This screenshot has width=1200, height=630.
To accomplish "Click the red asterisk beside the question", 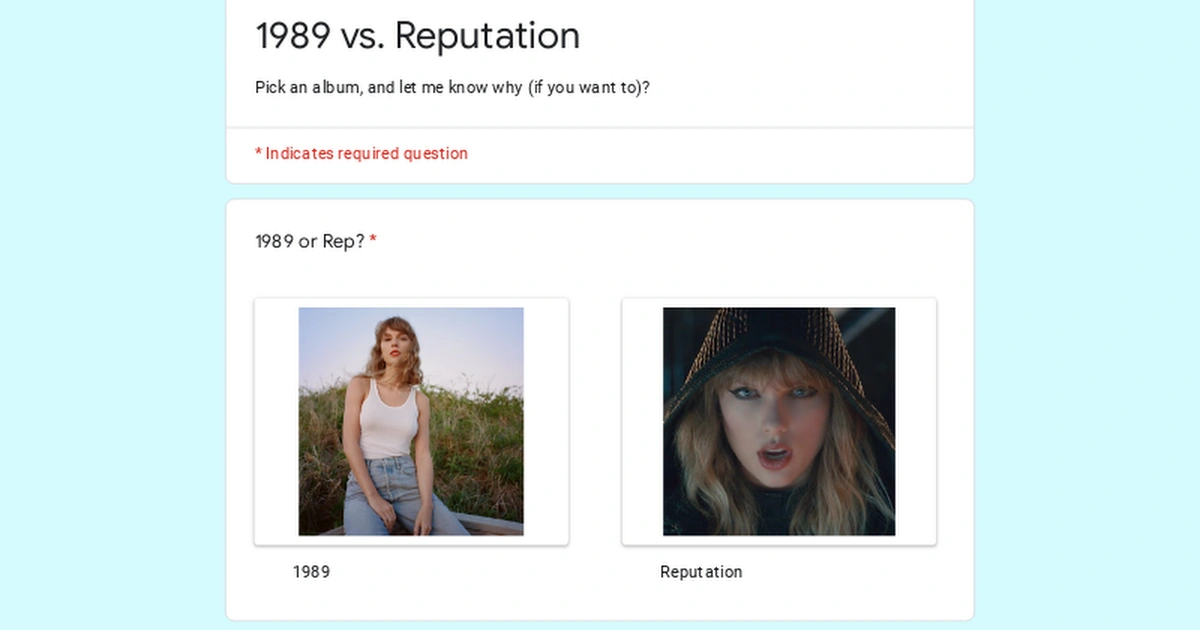I will 371,239.
